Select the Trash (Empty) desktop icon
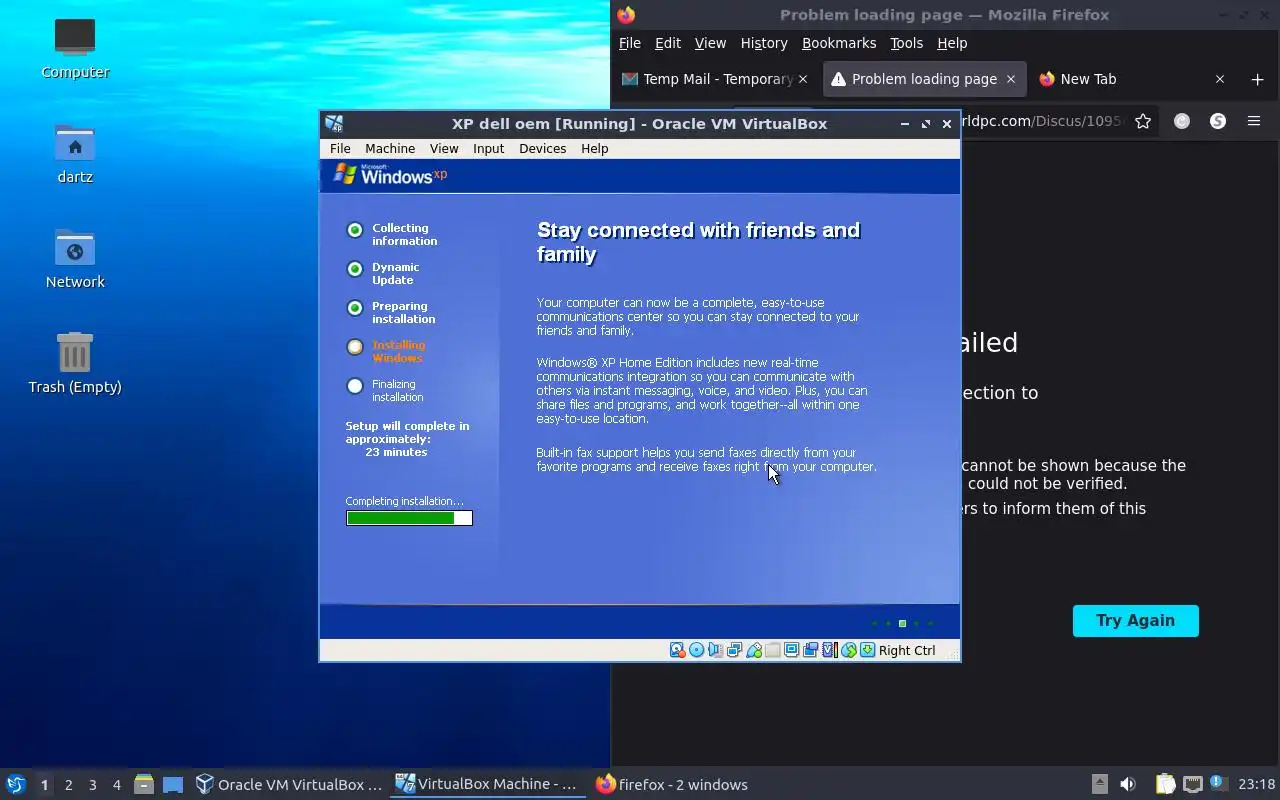The height and width of the screenshot is (800, 1280). coord(75,363)
